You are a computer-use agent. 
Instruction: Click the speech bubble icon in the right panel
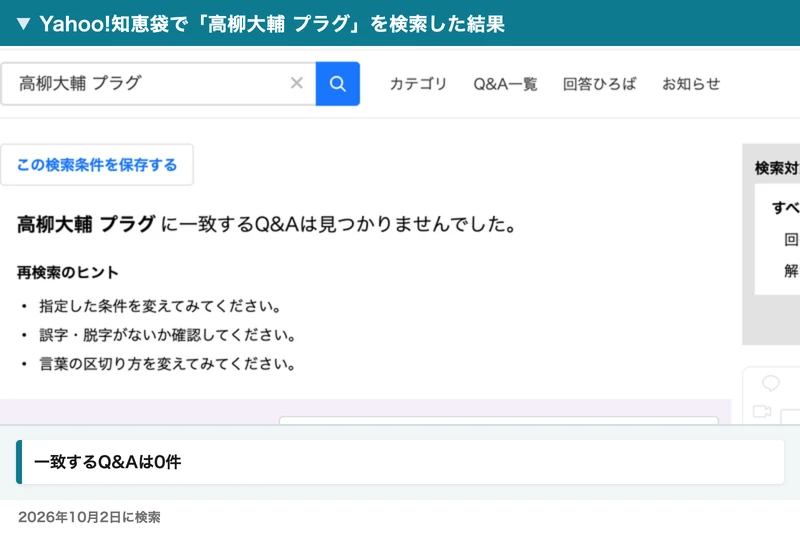click(770, 383)
